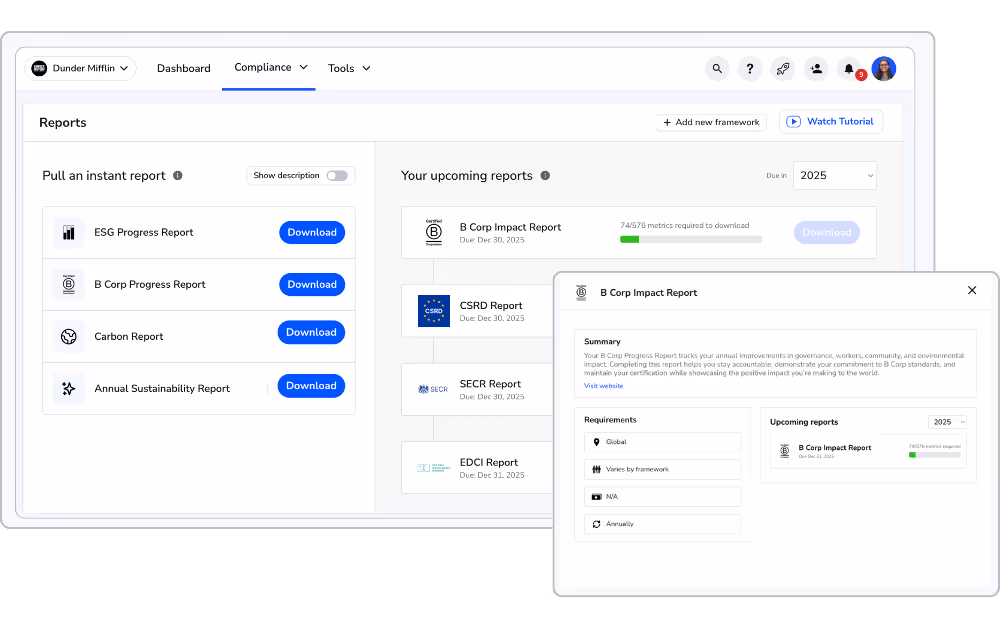Click the N/A requirement row
The width and height of the screenshot is (1000, 623).
[x=662, y=497]
